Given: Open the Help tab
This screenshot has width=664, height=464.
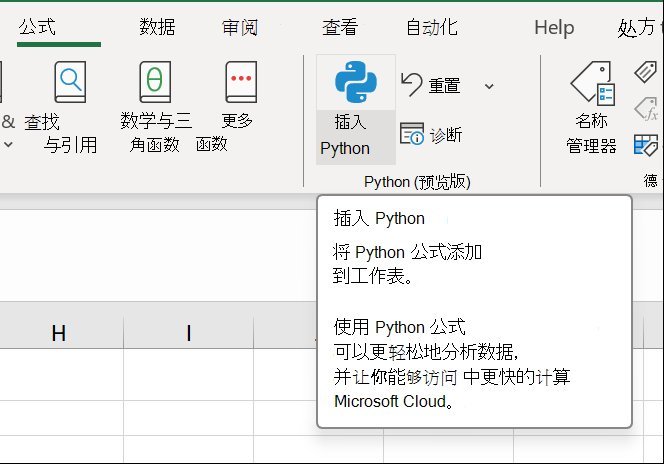Looking at the screenshot, I should [554, 27].
